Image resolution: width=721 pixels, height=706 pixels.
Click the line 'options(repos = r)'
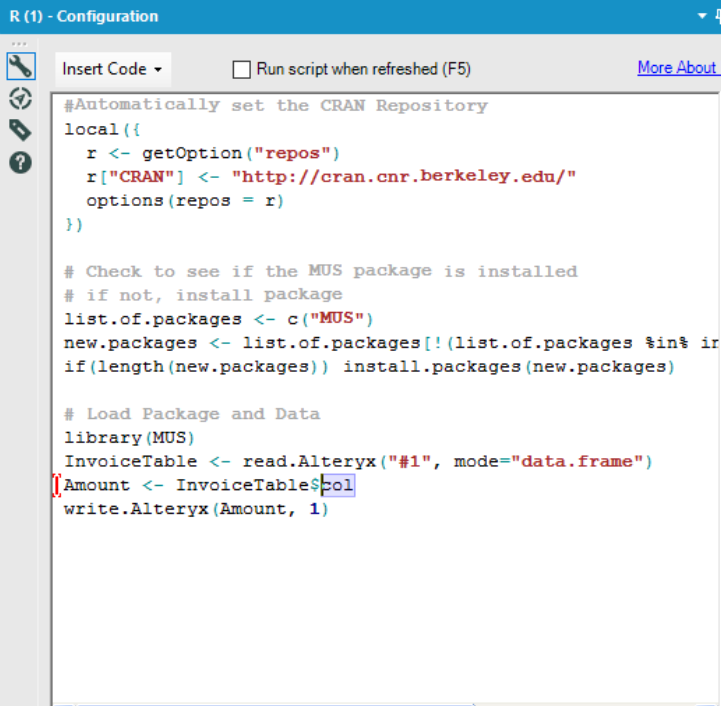click(185, 201)
